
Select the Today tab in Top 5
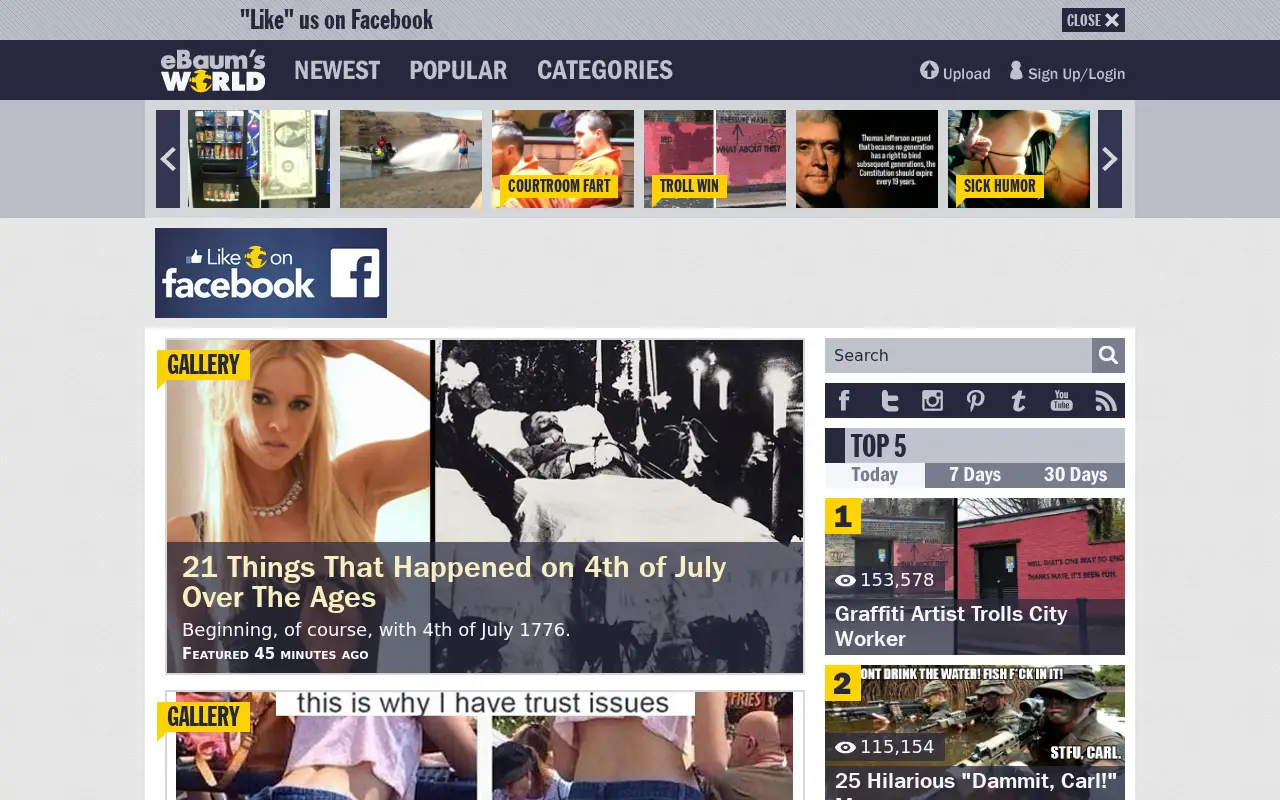(x=875, y=475)
